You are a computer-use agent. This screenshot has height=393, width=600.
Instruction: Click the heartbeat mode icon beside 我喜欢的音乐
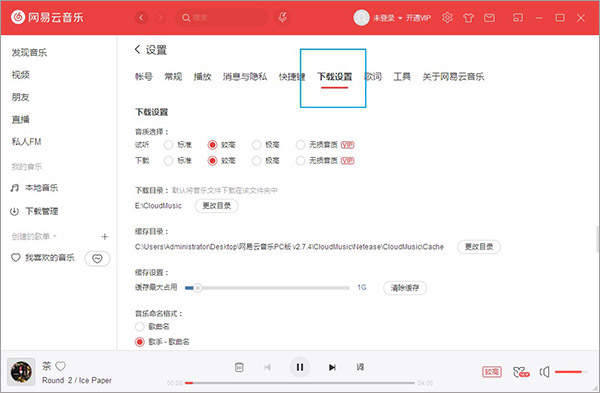(x=97, y=259)
